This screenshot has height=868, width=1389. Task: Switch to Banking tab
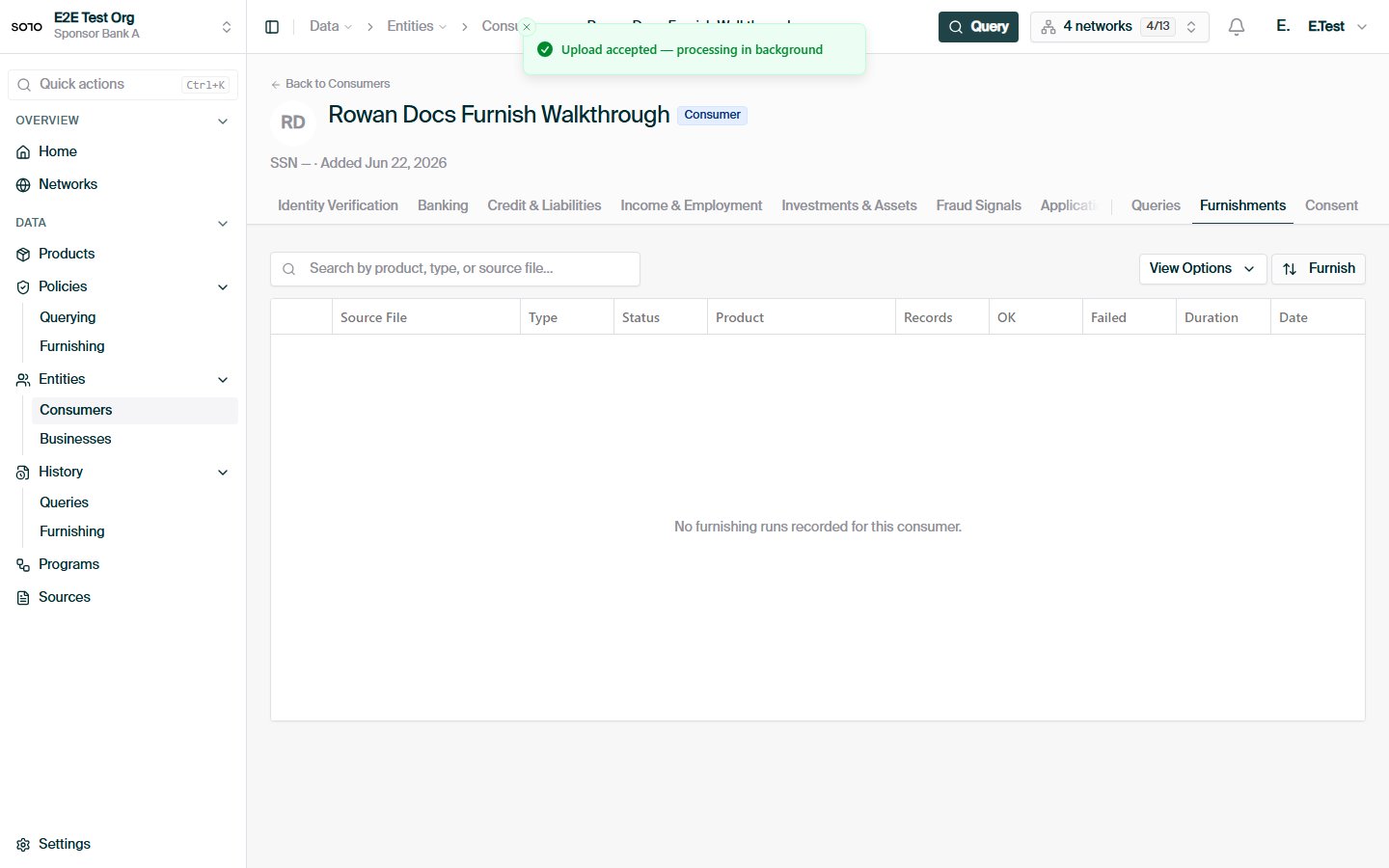point(443,205)
